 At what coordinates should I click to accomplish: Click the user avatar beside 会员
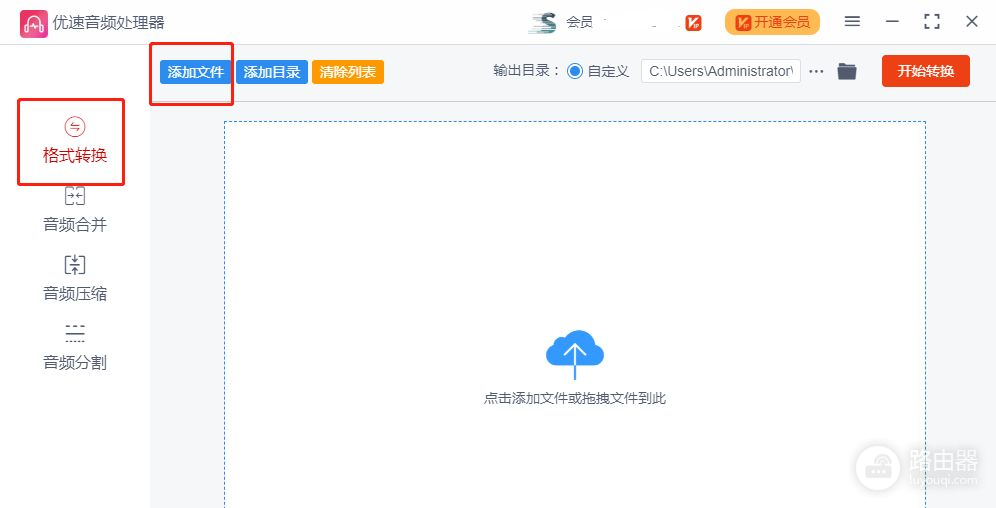pyautogui.click(x=543, y=22)
